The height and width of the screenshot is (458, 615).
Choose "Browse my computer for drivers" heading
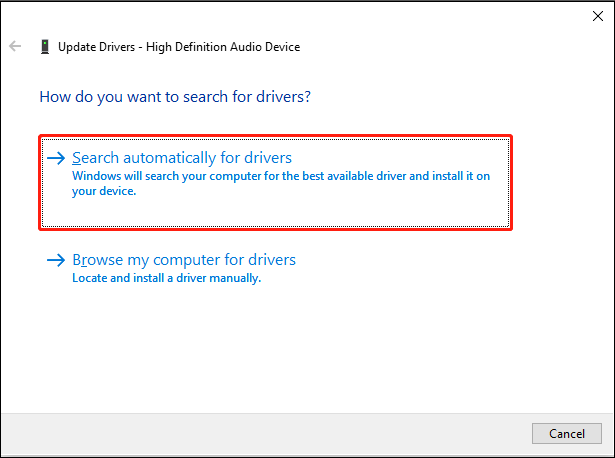184,260
